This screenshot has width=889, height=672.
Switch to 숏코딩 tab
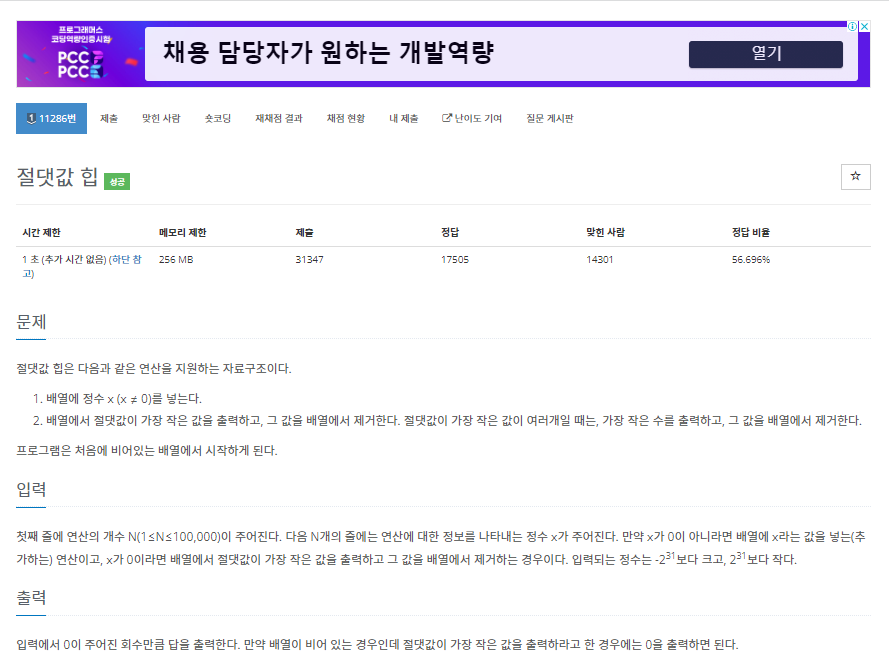pyautogui.click(x=218, y=119)
